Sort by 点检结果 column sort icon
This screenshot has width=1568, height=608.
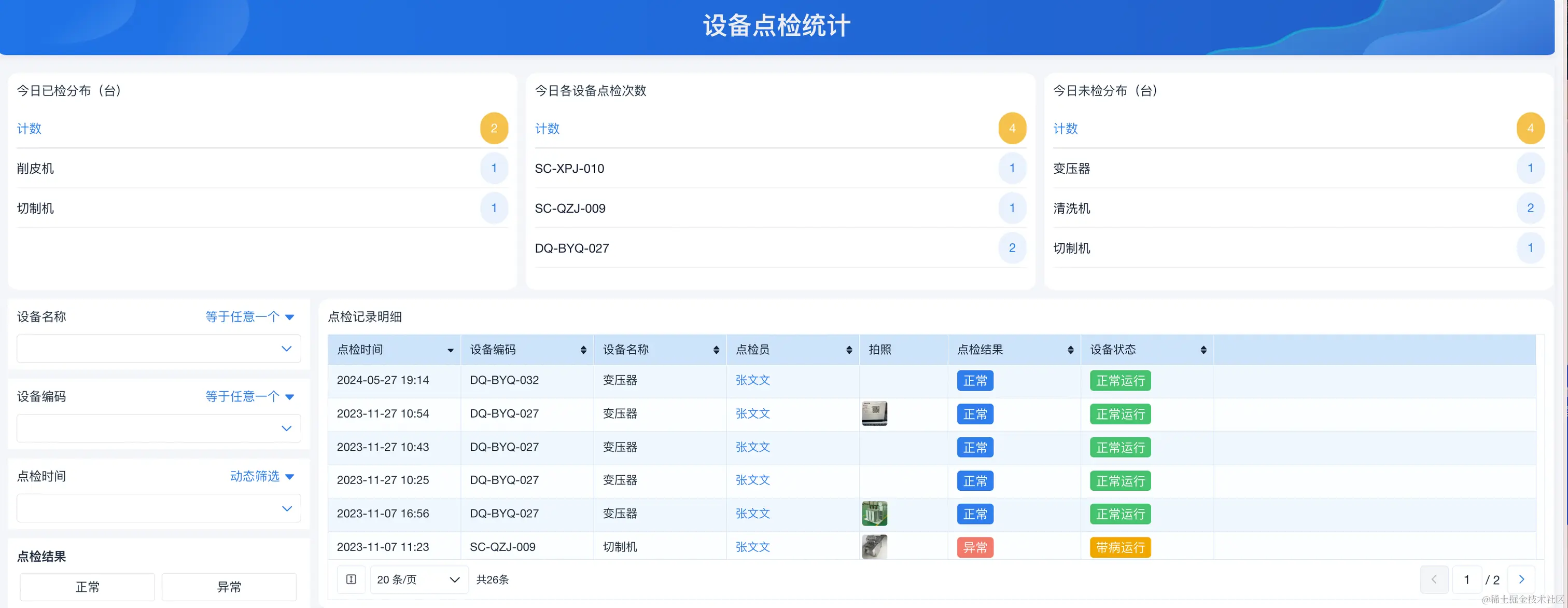click(x=1070, y=350)
